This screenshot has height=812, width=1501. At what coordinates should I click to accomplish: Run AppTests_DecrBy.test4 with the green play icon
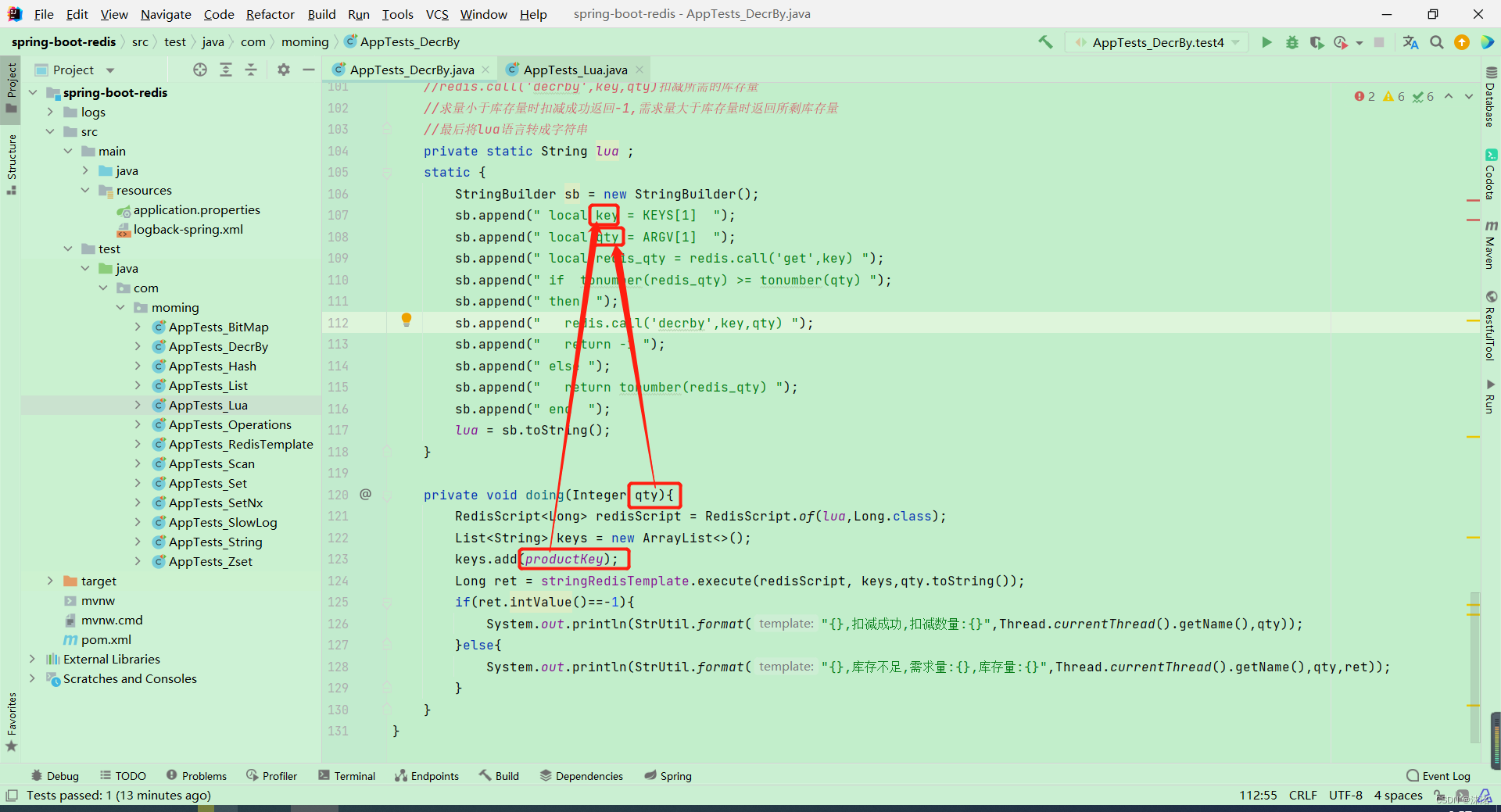(1266, 42)
